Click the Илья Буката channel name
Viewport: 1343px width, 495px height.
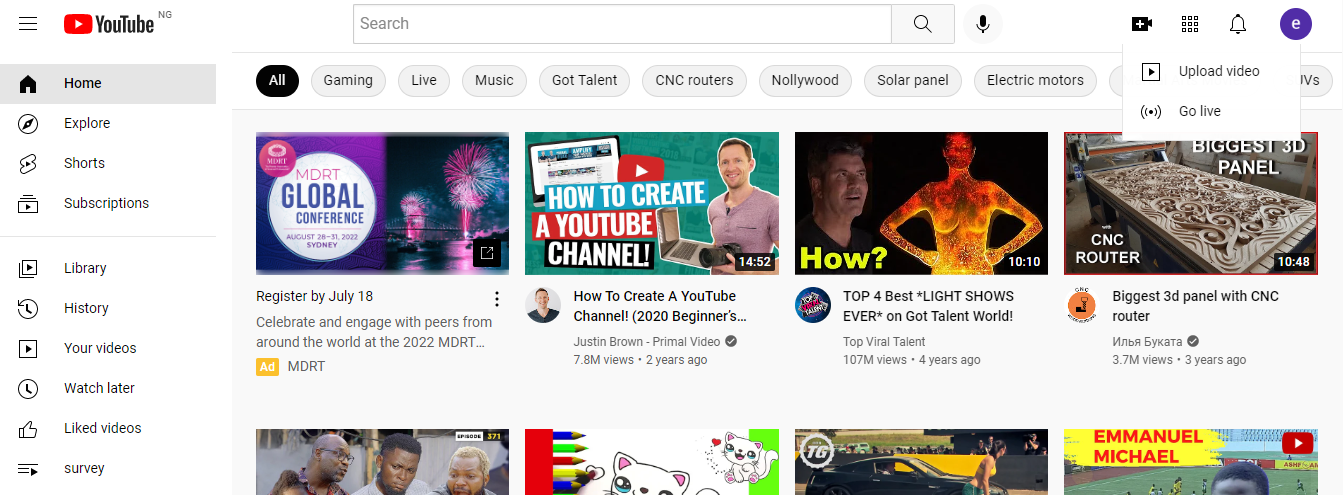tap(1147, 342)
